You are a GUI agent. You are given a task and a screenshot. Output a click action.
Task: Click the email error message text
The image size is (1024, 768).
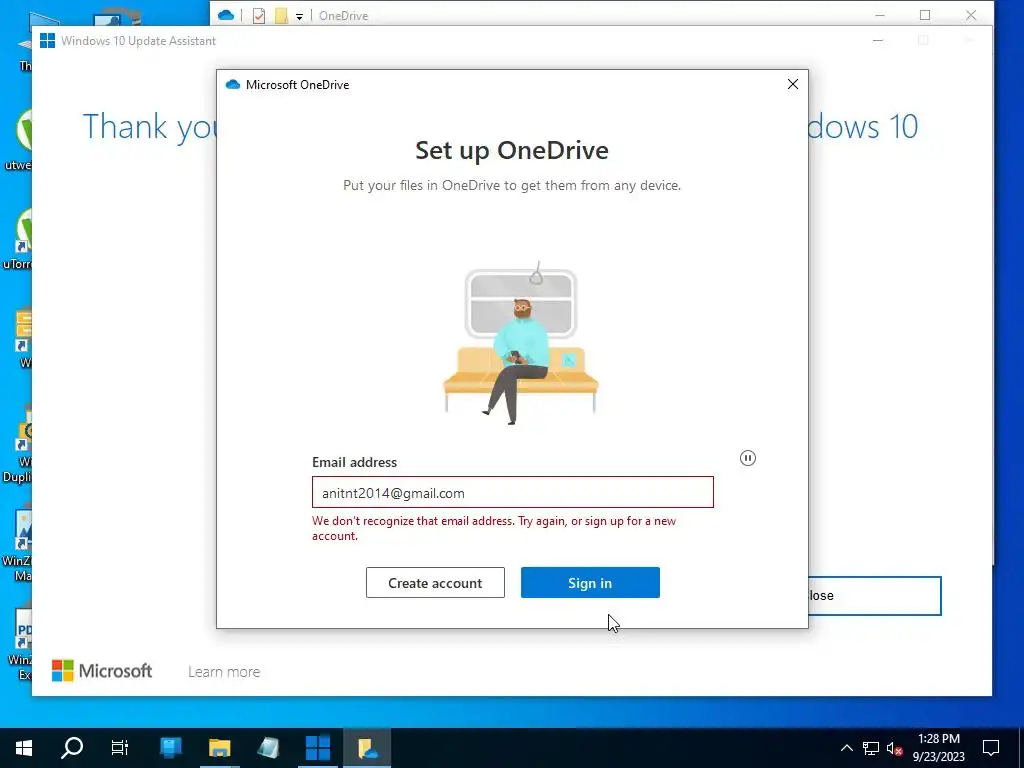click(494, 528)
